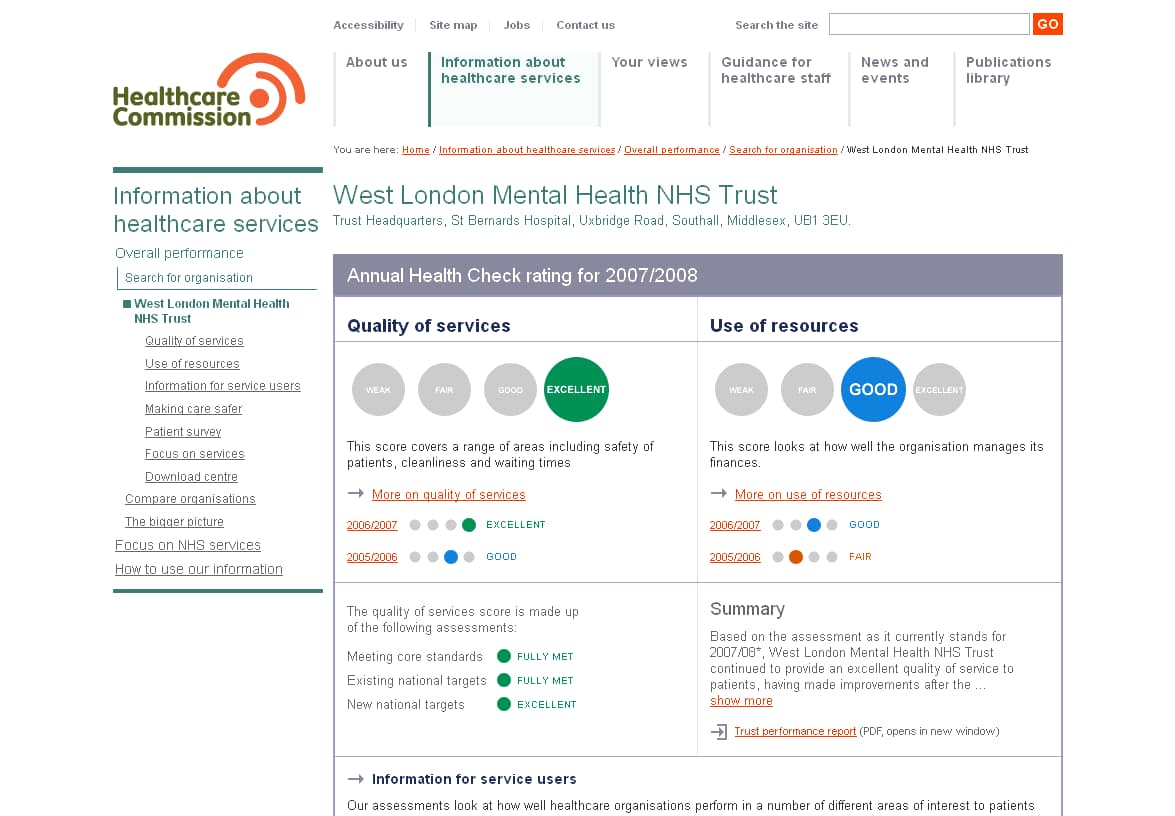This screenshot has width=1175, height=816.
Task: Open the Trust performance report link
Action: tap(795, 732)
